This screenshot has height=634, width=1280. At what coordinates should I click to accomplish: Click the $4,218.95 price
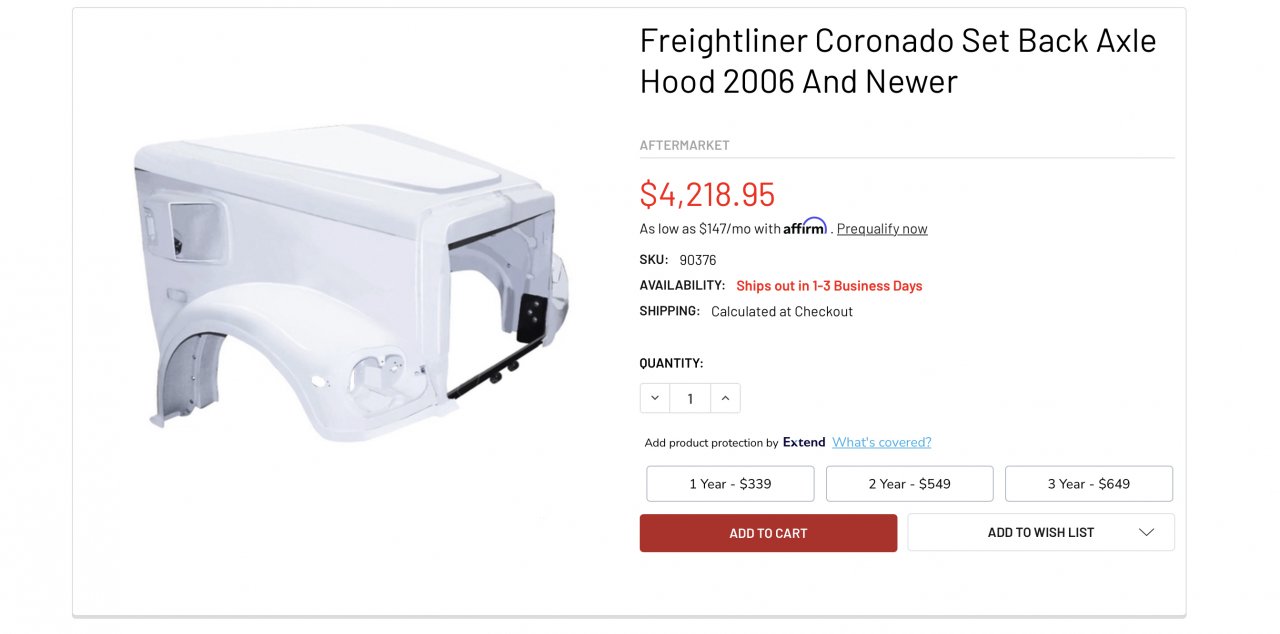(707, 194)
